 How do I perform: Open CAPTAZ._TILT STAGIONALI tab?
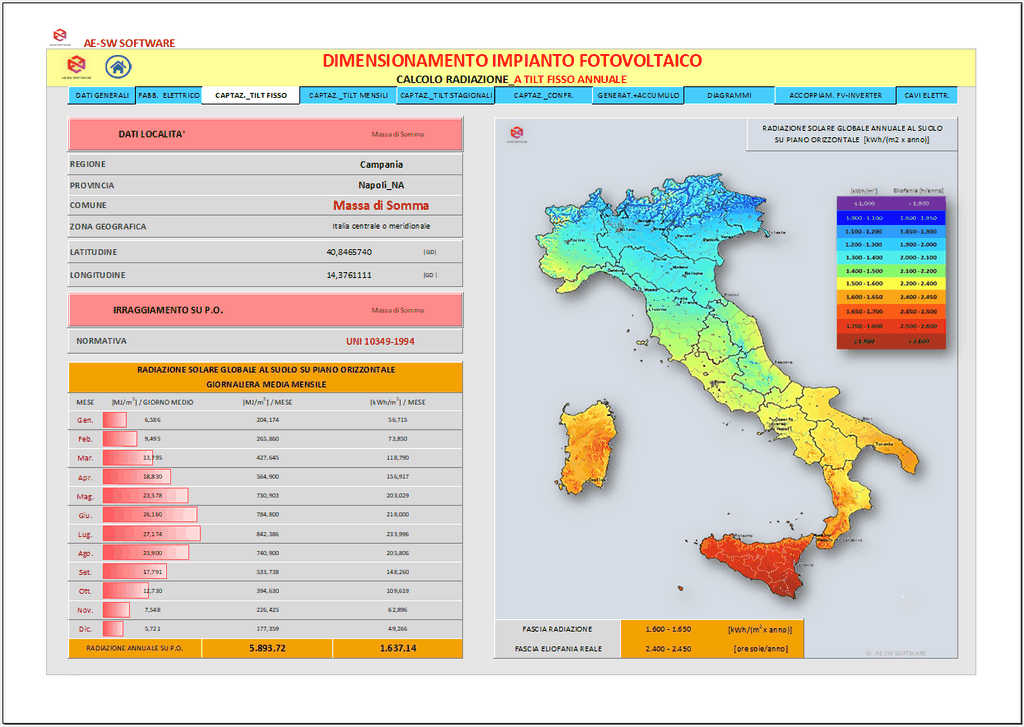pos(445,96)
